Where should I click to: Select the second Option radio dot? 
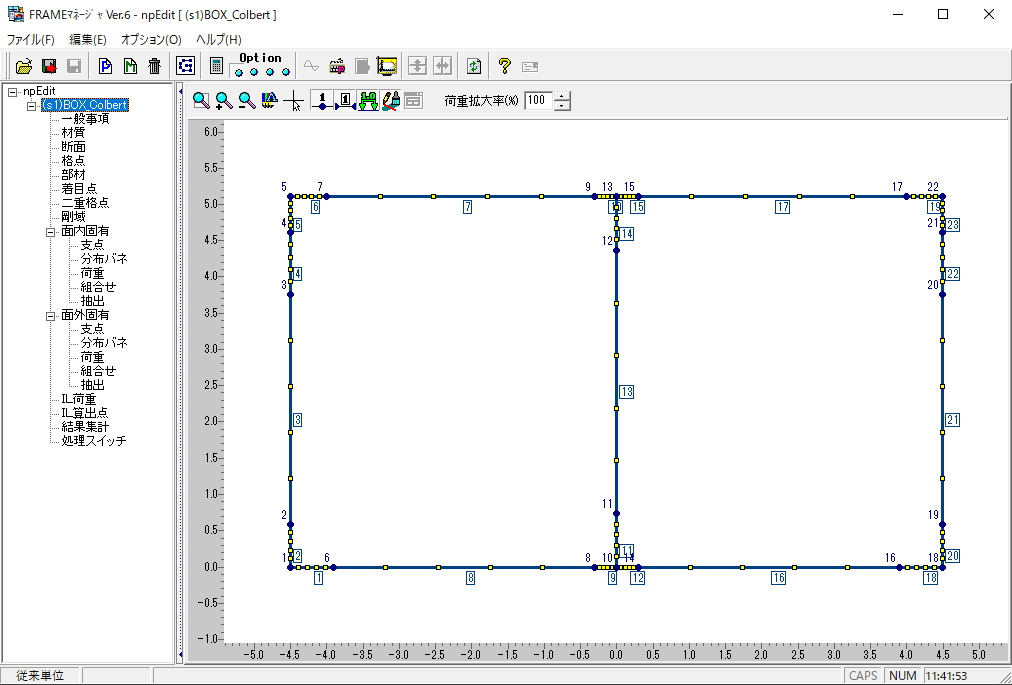(x=254, y=72)
